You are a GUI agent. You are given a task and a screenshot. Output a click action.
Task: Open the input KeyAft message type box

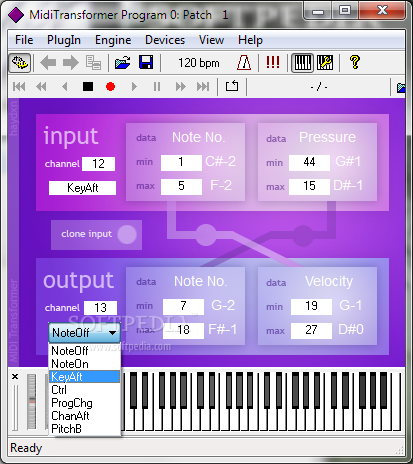82,188
